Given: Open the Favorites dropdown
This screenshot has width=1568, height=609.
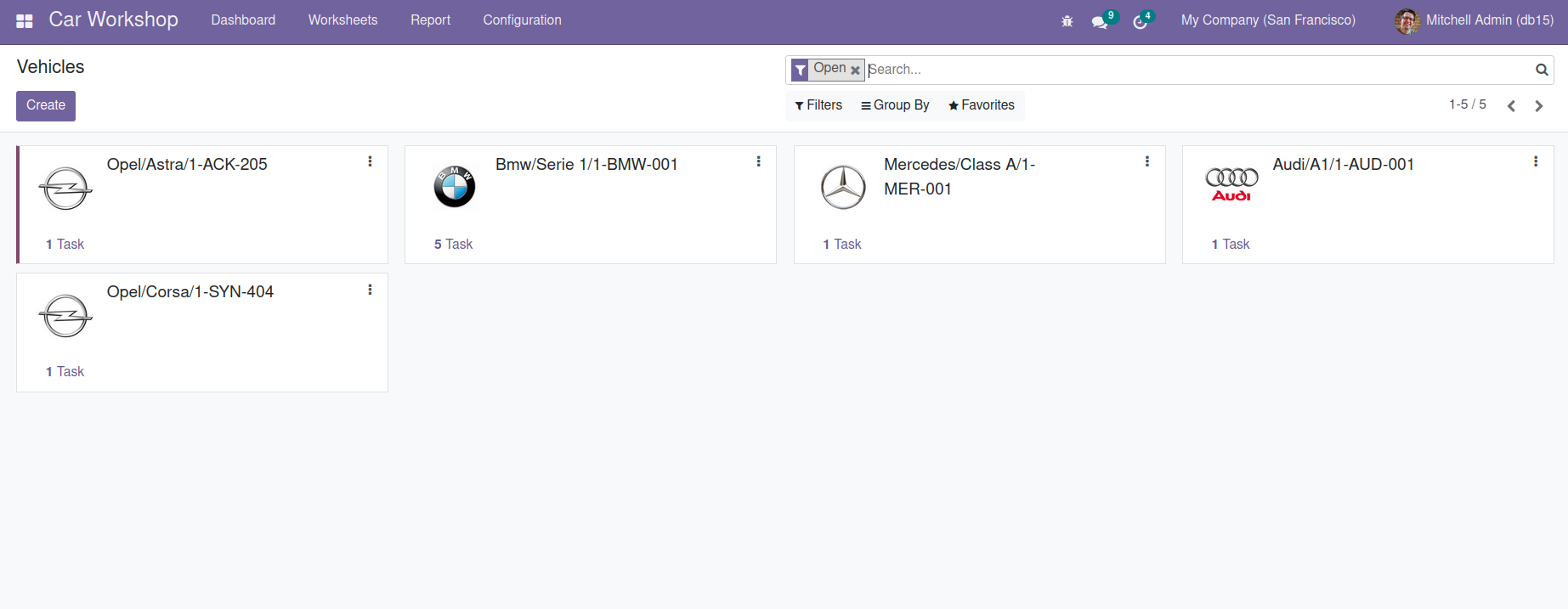Looking at the screenshot, I should point(982,105).
